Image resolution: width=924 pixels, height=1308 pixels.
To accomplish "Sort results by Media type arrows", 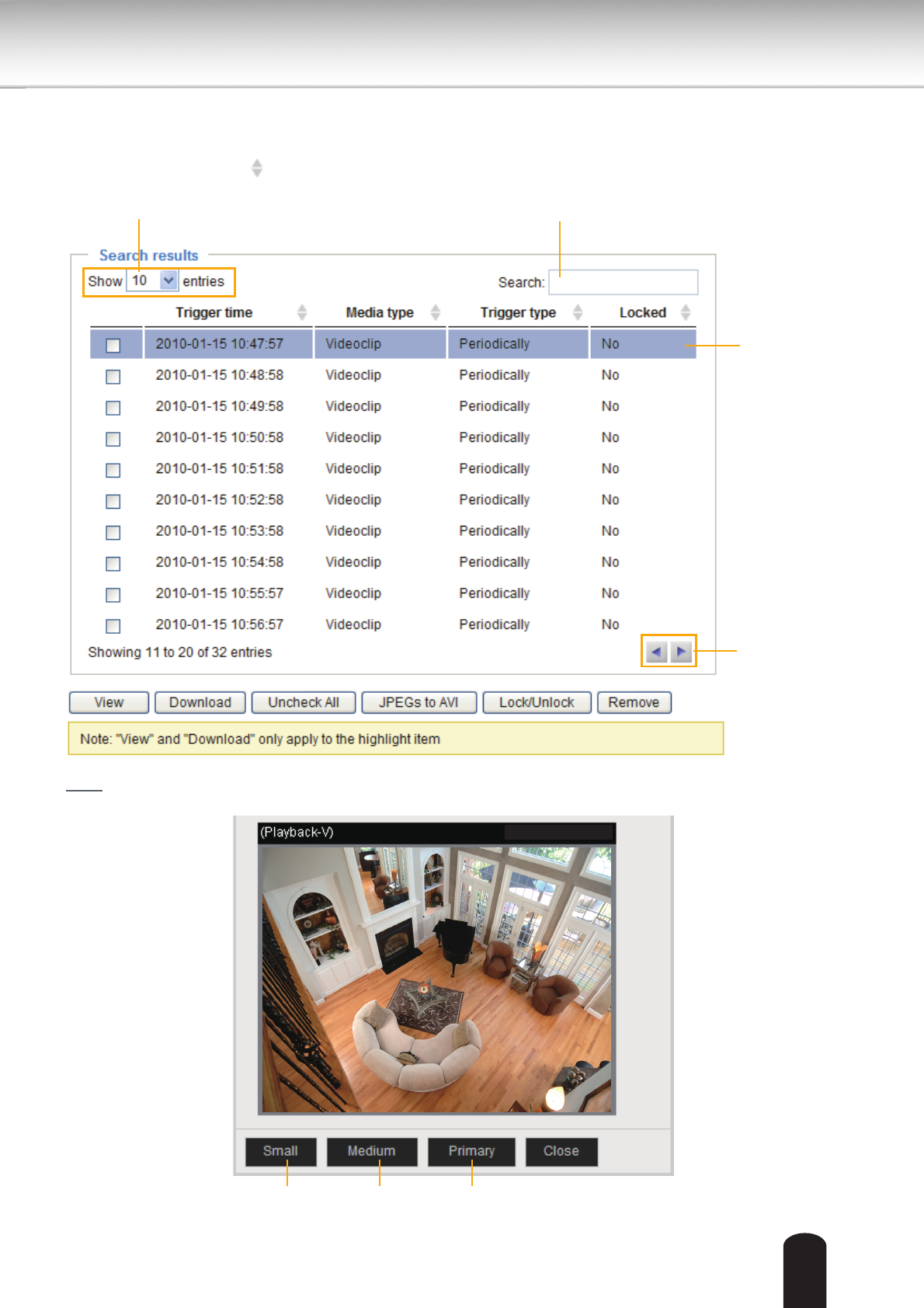I will (x=436, y=312).
